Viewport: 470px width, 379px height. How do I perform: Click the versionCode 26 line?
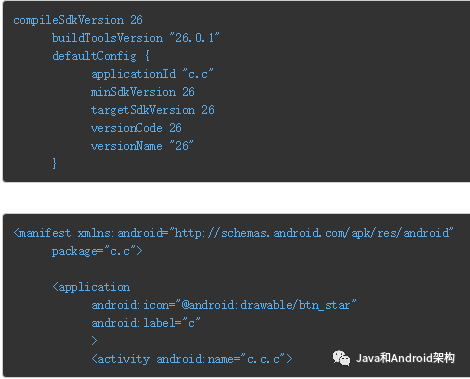[x=136, y=128]
